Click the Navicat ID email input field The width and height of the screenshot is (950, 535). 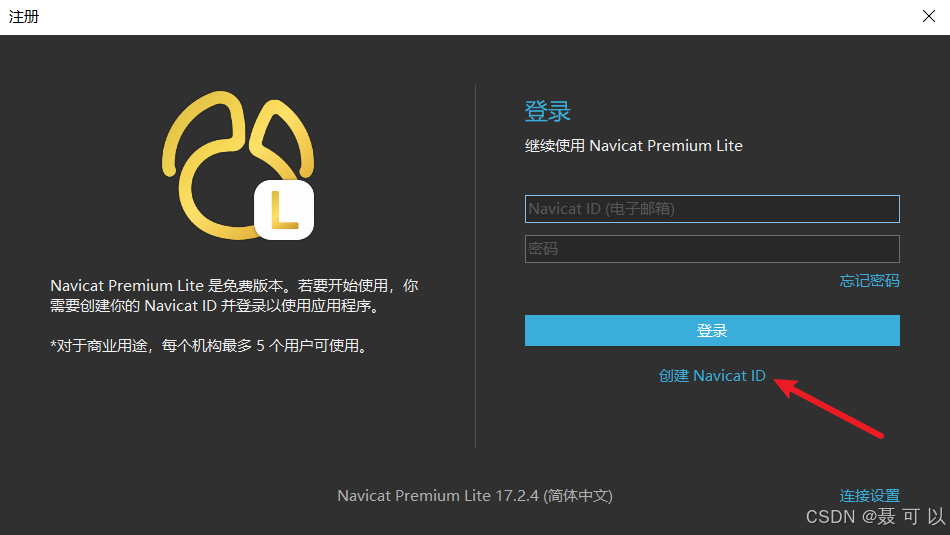tap(712, 209)
